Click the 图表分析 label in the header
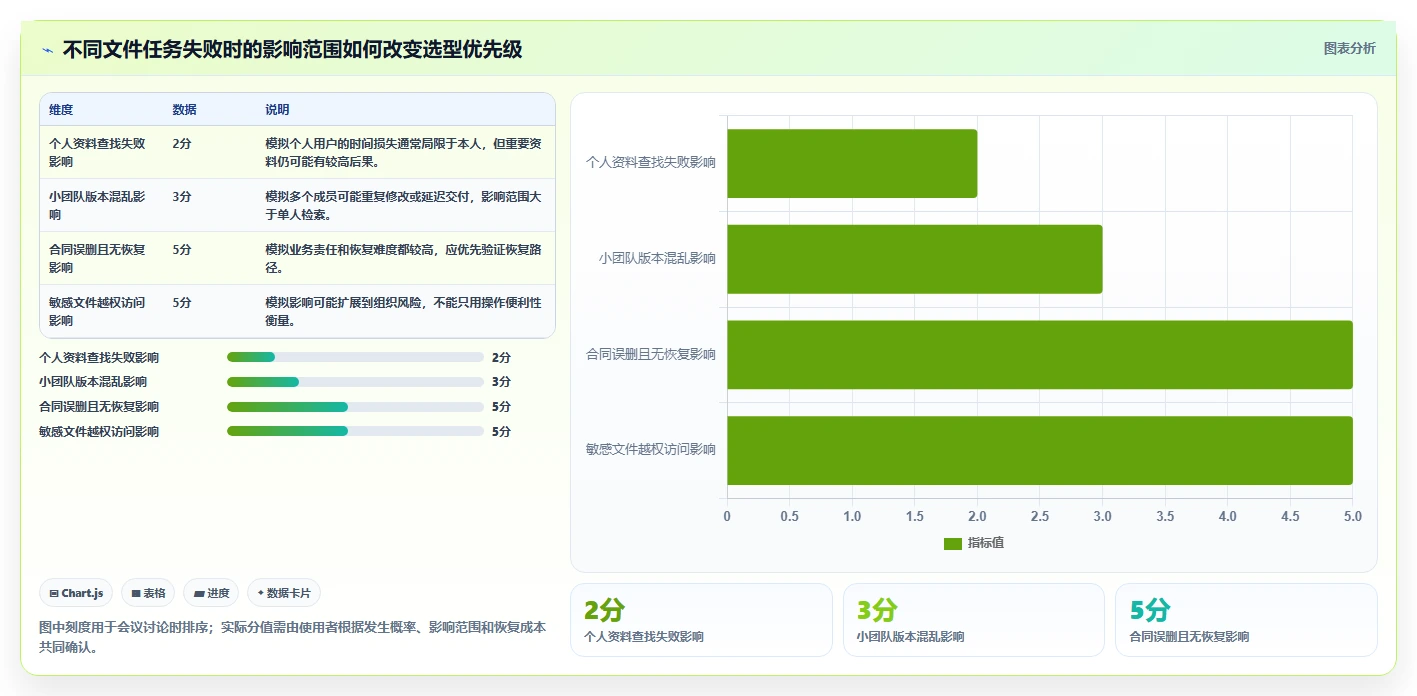Image resolution: width=1417 pixels, height=696 pixels. click(1349, 48)
